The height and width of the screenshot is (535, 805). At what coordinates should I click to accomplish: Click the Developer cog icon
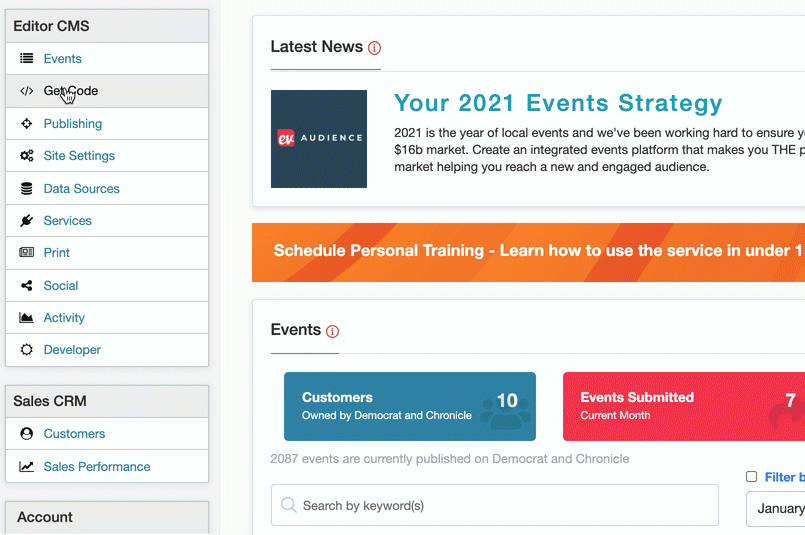tap(27, 350)
